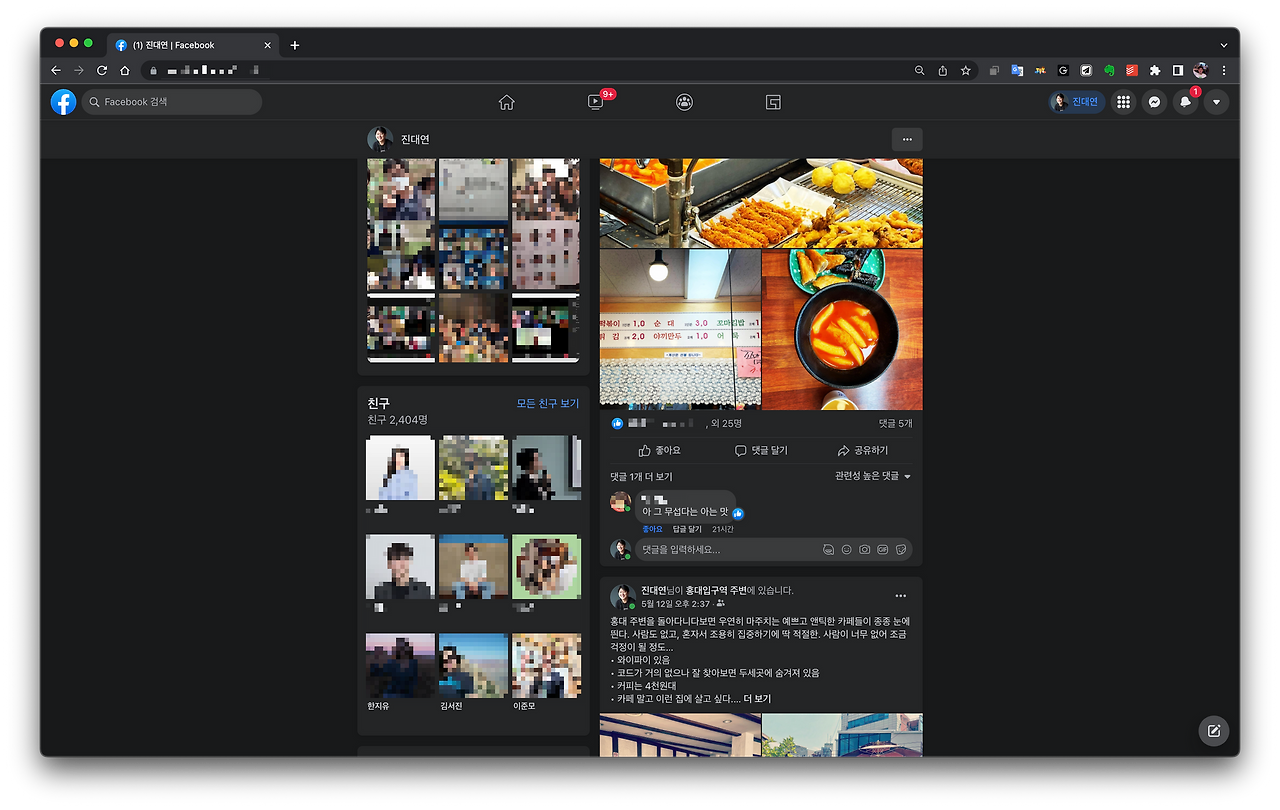
Task: Open friend 한지유's thumbnail
Action: tap(401, 666)
